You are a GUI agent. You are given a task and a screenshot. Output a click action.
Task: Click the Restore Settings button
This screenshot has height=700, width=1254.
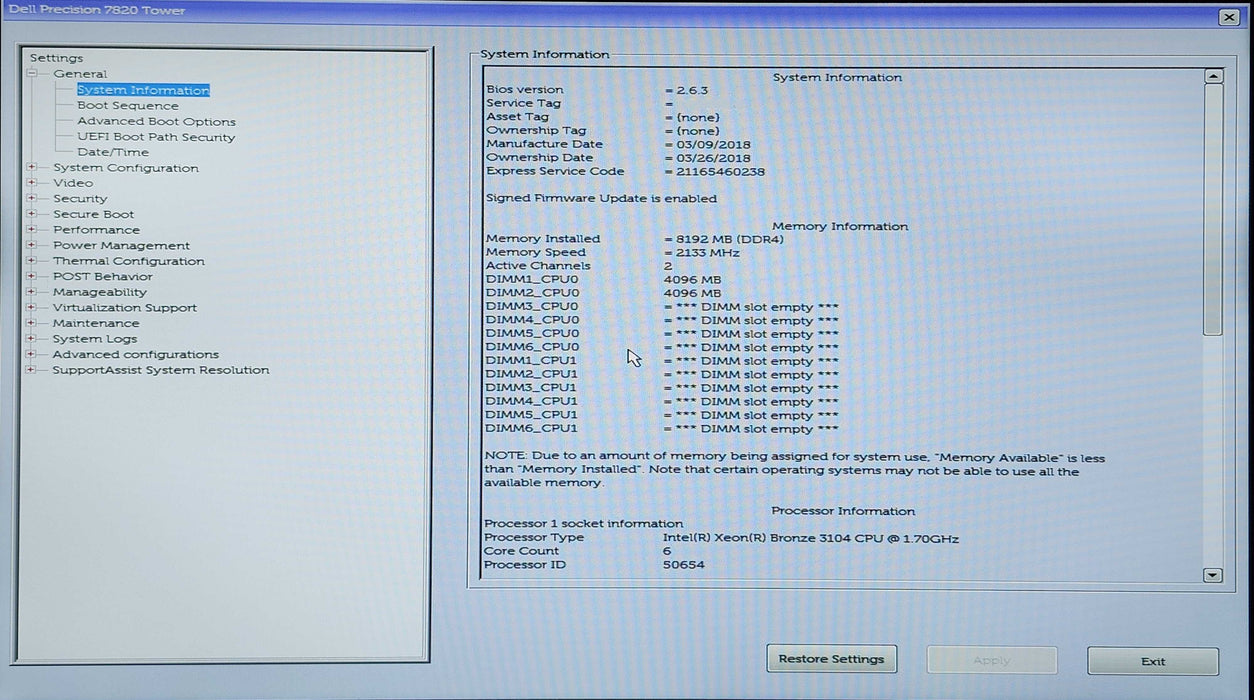click(x=831, y=659)
